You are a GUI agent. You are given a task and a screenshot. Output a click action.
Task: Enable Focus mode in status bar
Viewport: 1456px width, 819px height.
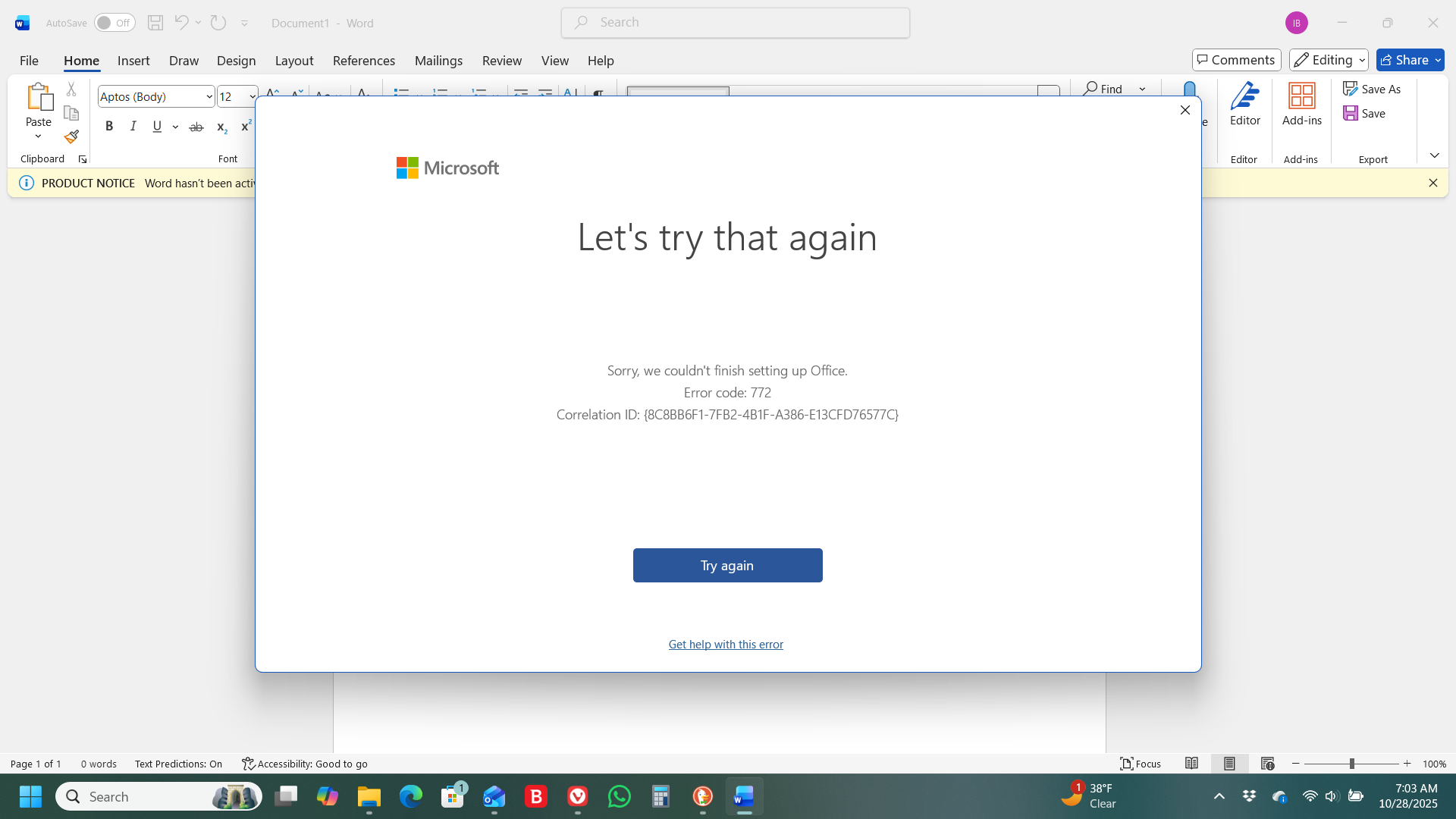(x=1141, y=764)
